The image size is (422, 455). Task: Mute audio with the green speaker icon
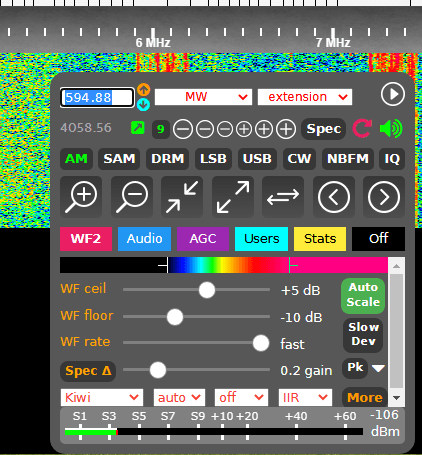391,128
